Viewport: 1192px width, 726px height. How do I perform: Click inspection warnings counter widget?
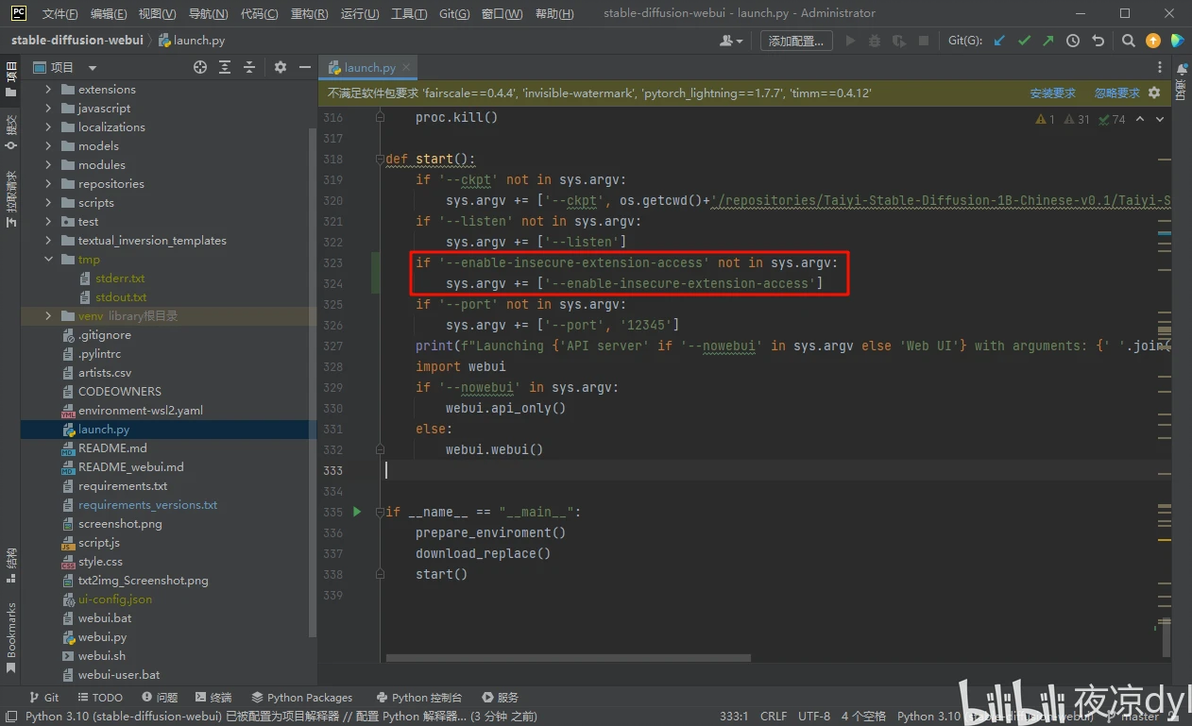pos(1079,119)
